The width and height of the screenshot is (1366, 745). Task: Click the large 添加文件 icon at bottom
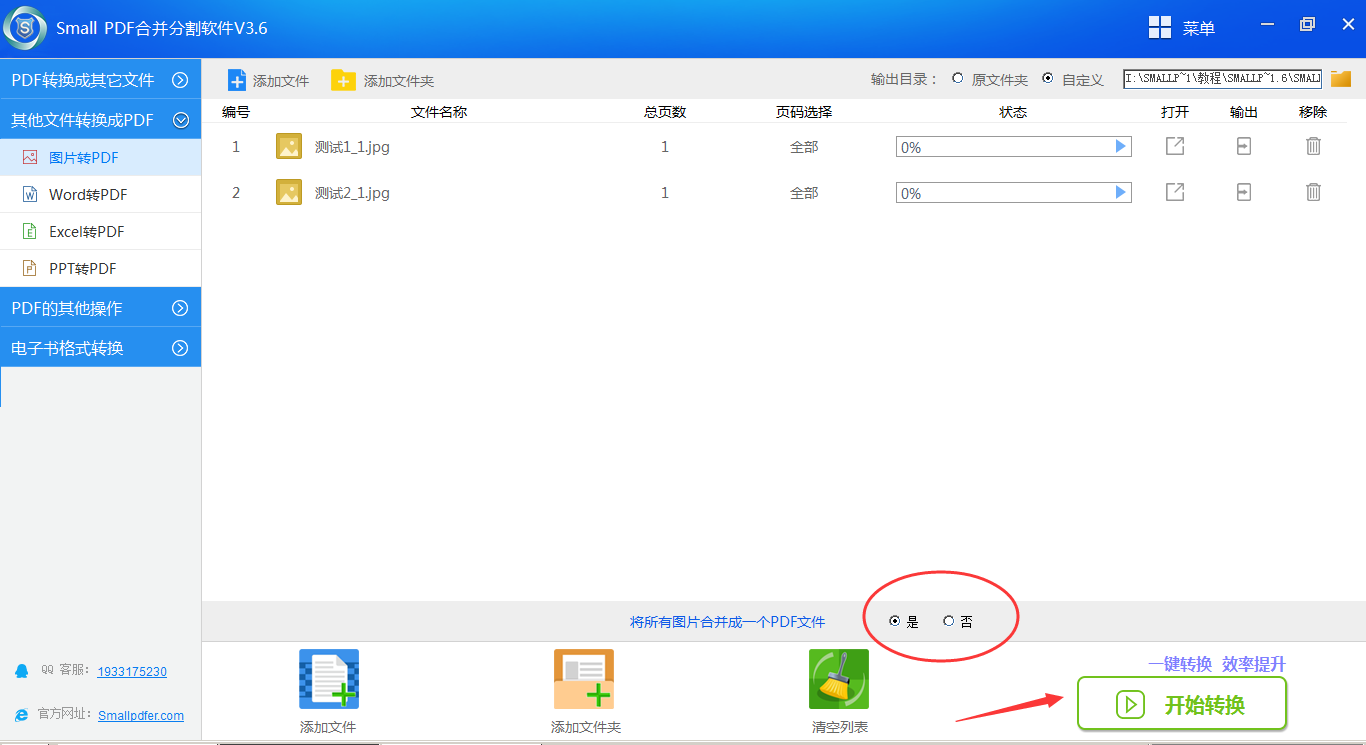[x=329, y=680]
